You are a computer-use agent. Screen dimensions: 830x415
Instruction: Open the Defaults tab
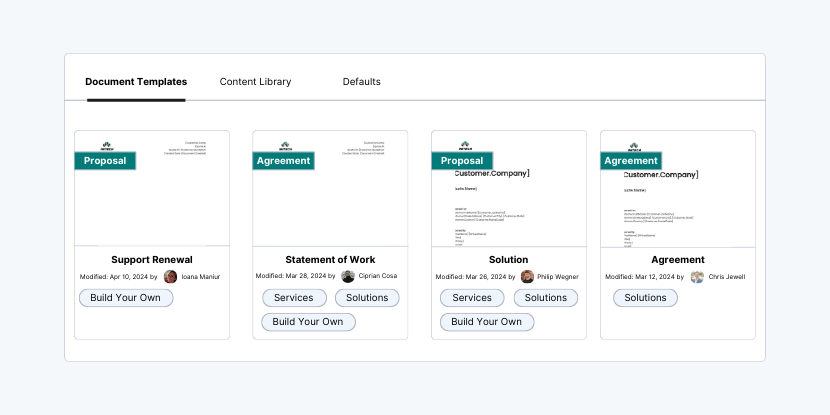coord(361,82)
